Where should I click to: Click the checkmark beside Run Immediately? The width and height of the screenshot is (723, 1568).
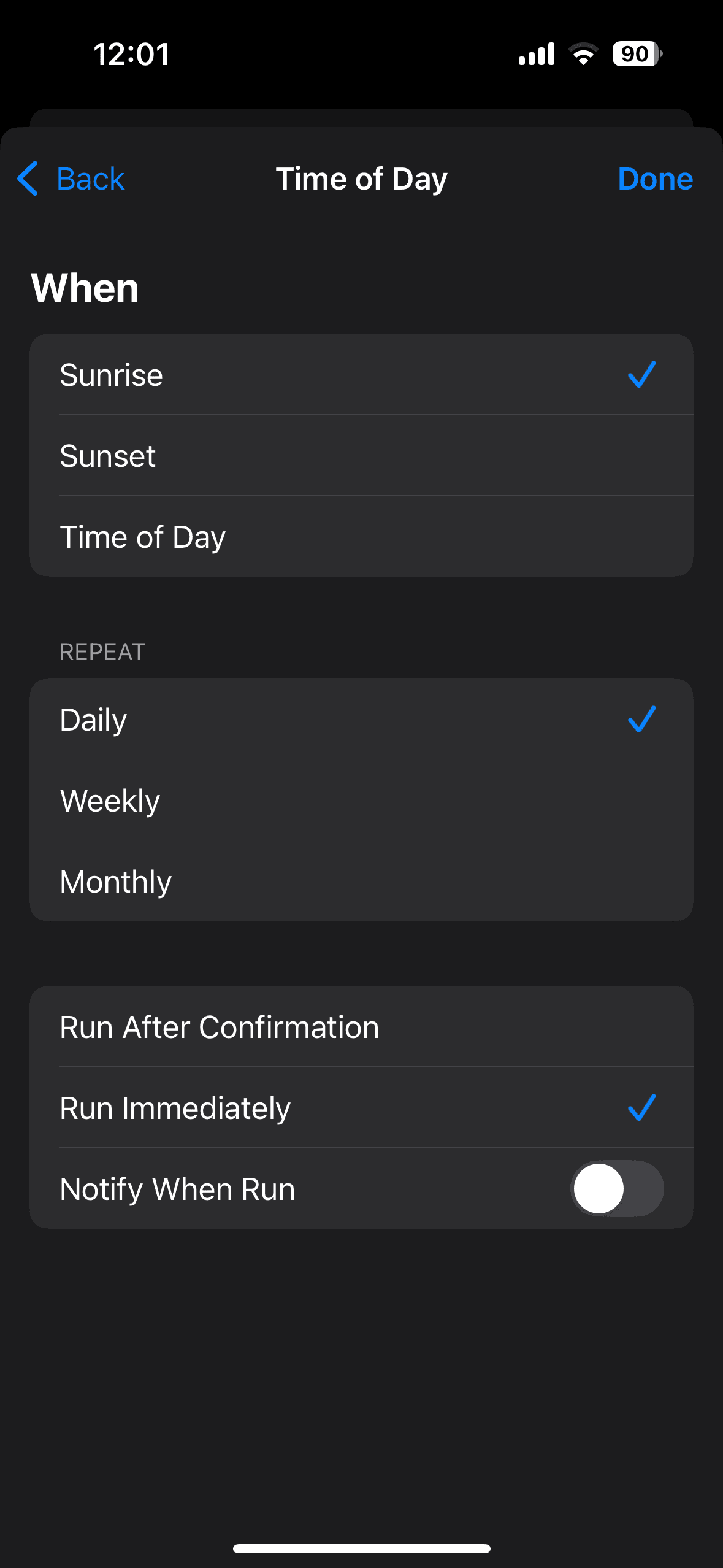pos(641,1107)
